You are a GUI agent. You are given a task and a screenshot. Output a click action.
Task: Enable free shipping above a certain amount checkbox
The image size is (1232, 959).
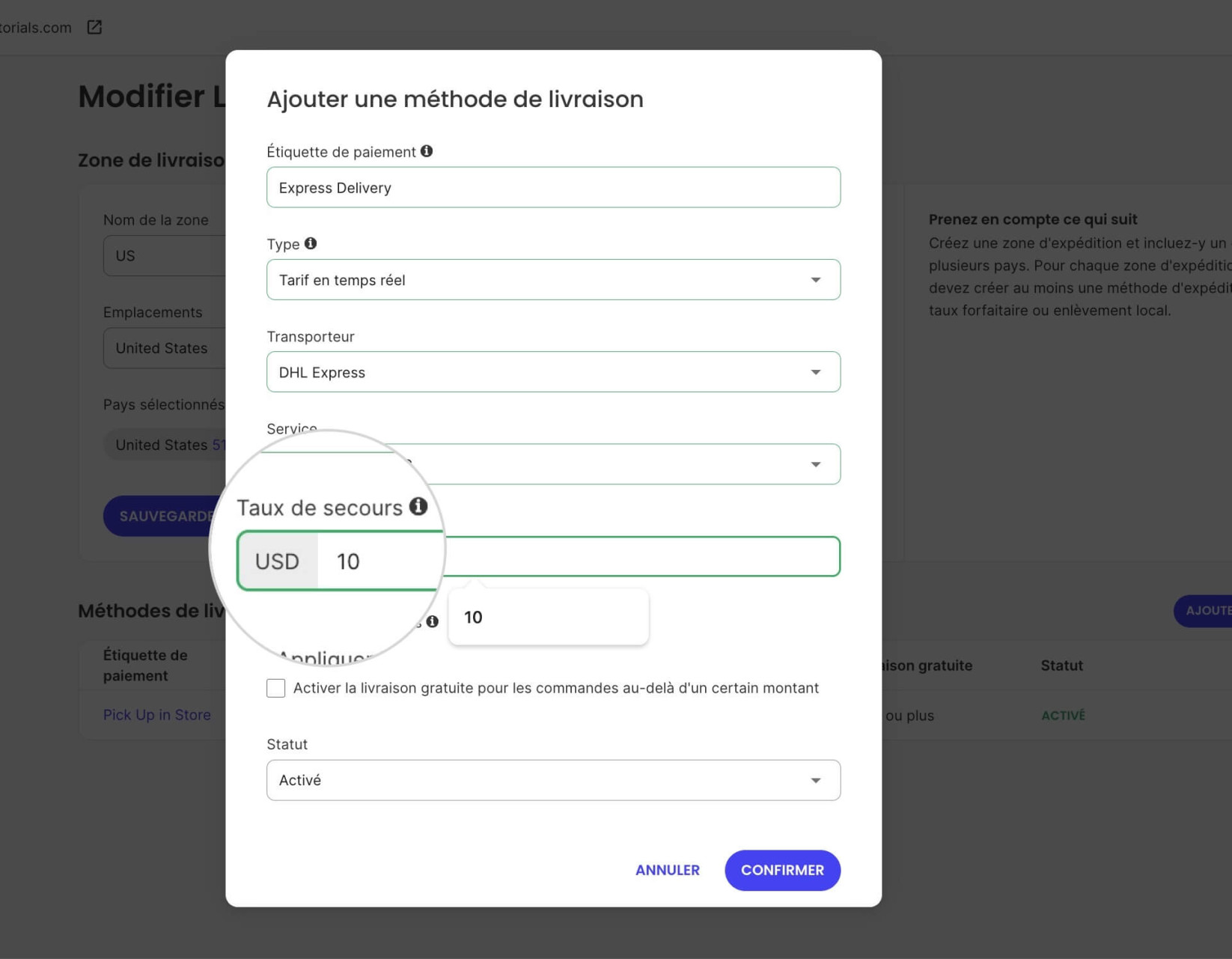(x=276, y=688)
